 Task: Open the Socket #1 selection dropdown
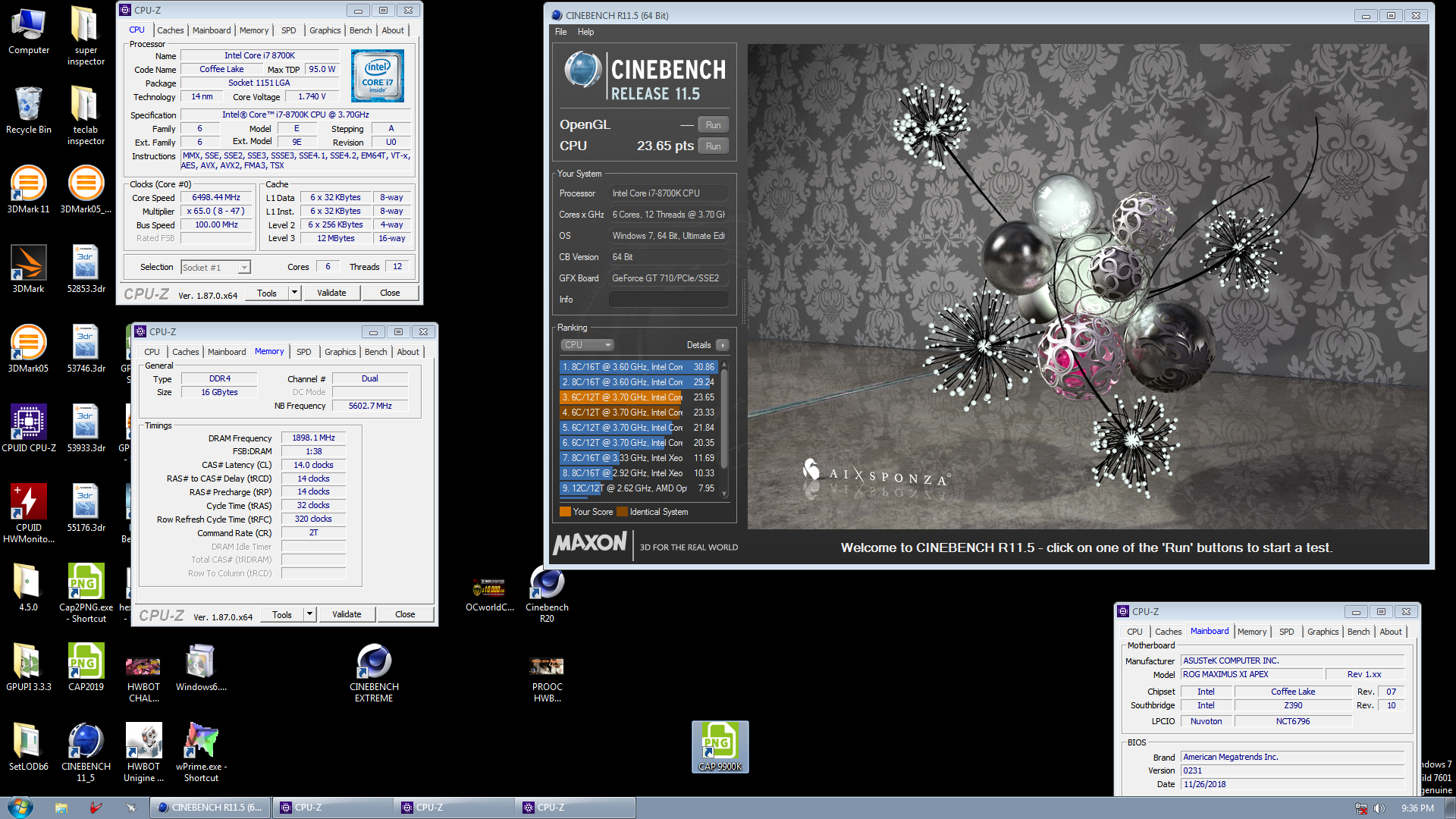215,268
